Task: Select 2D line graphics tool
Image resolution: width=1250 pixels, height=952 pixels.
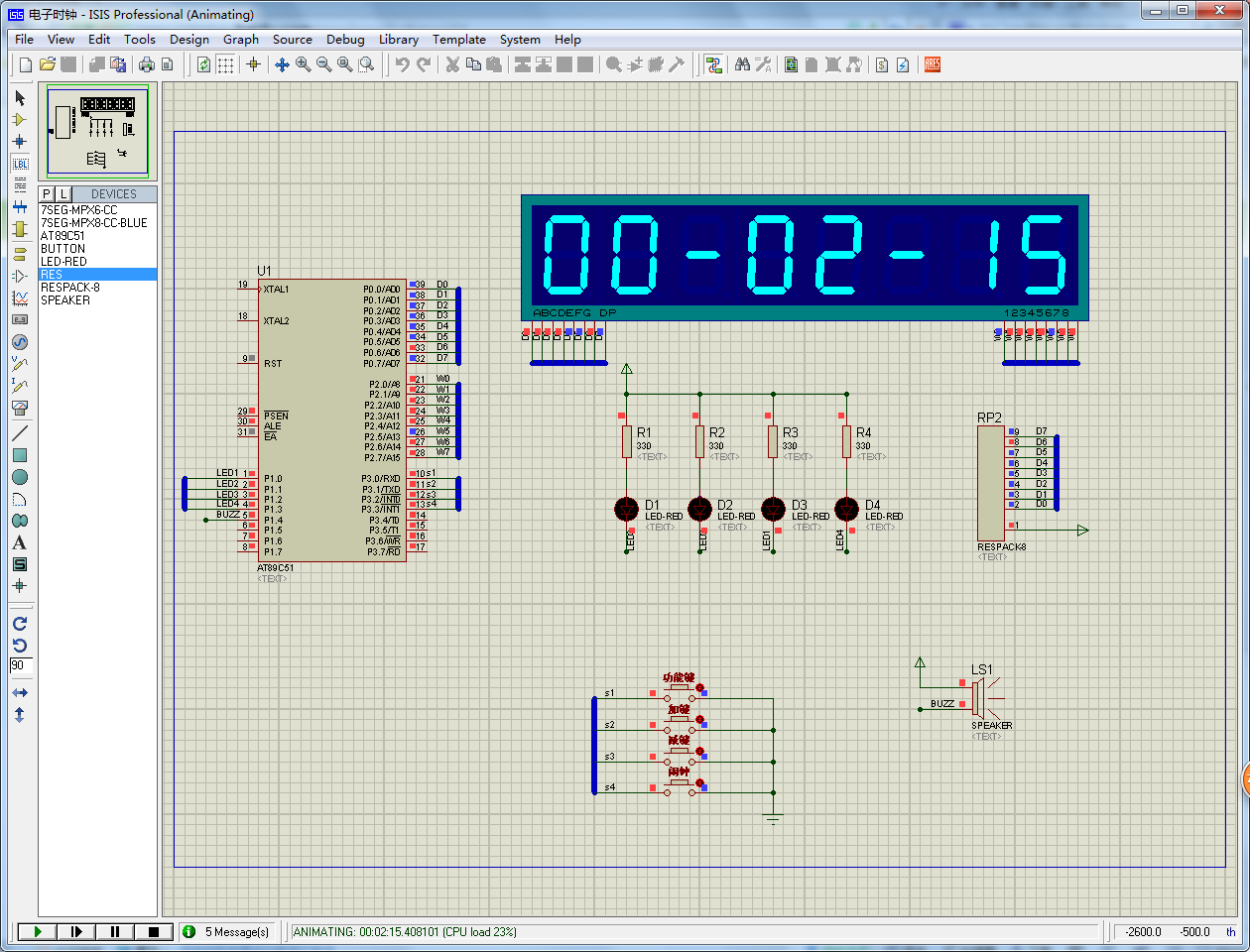Action: (20, 433)
